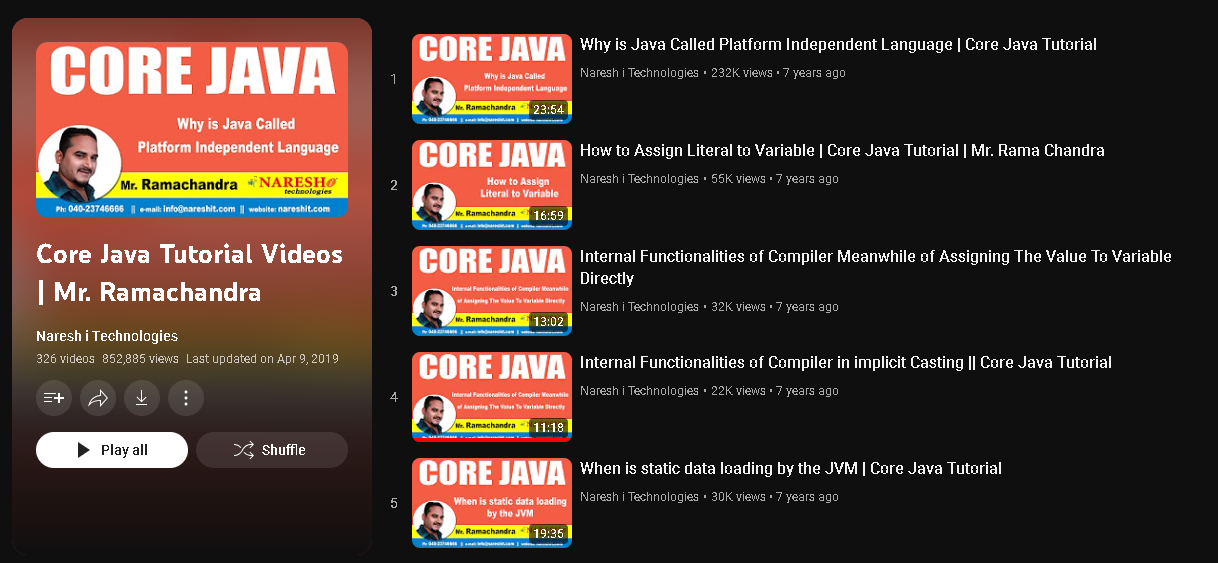The image size is (1218, 563).
Task: Click the 19:35 duration badge
Action: click(x=548, y=534)
